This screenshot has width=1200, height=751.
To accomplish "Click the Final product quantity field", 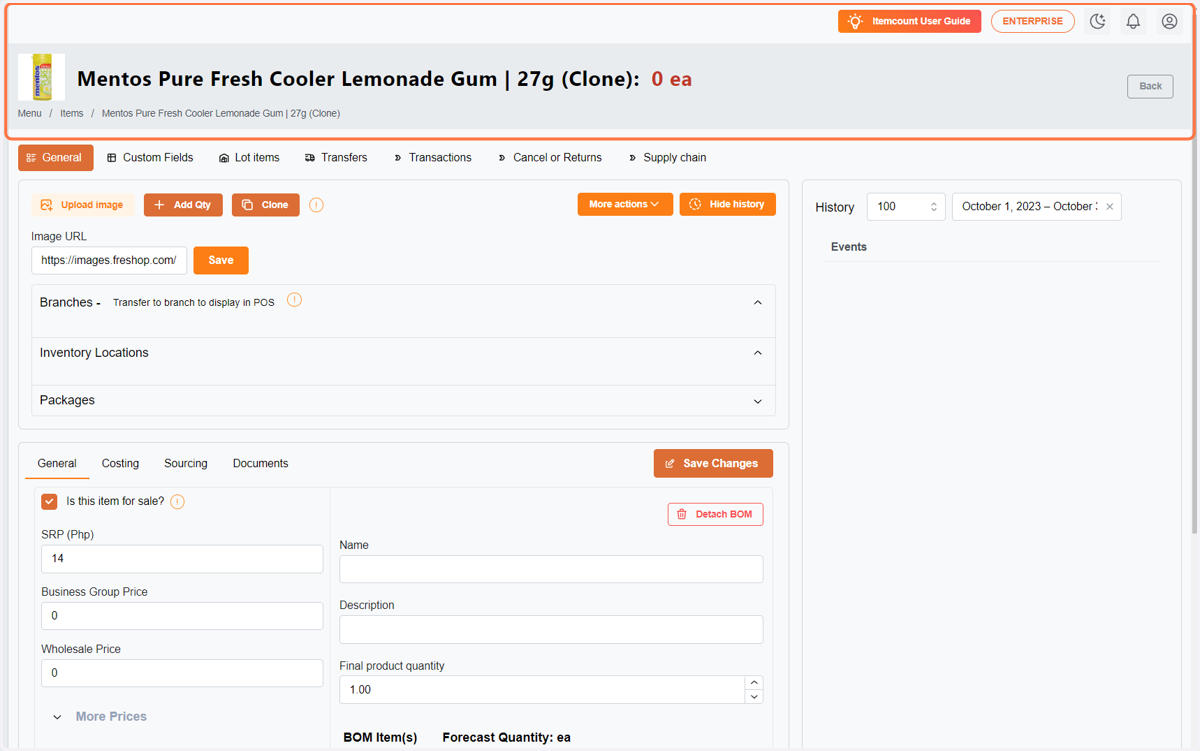I will 542,690.
